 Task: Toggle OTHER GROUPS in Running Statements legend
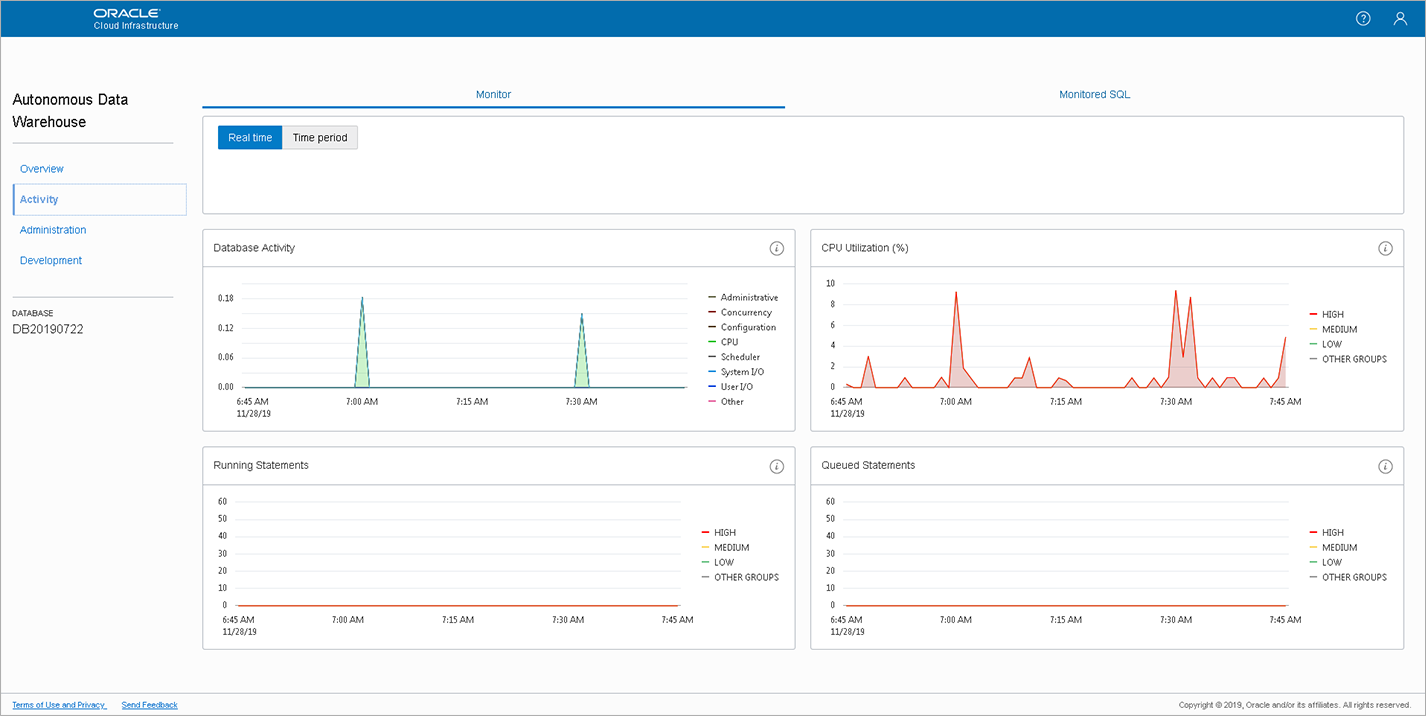(x=740, y=577)
